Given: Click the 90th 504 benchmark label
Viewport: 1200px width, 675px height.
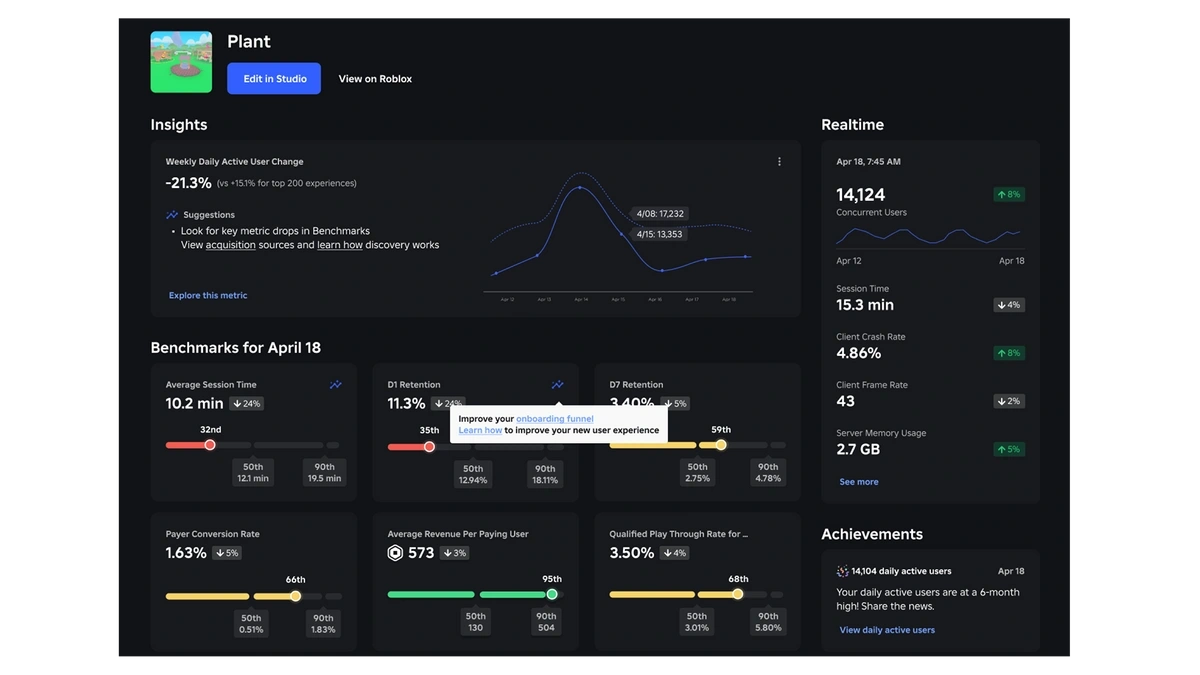Looking at the screenshot, I should point(546,622).
